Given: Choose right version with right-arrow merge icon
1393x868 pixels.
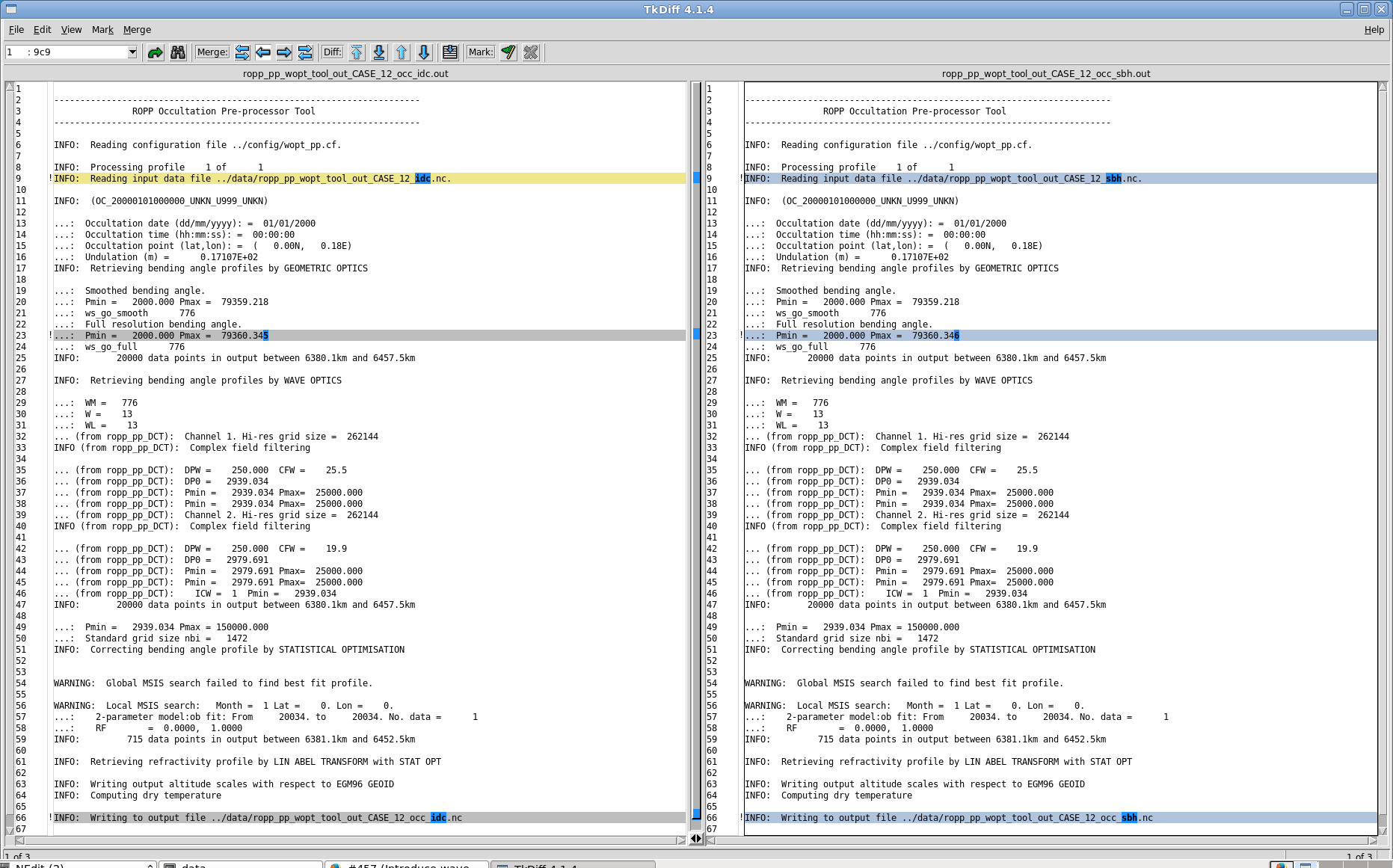Looking at the screenshot, I should point(284,52).
